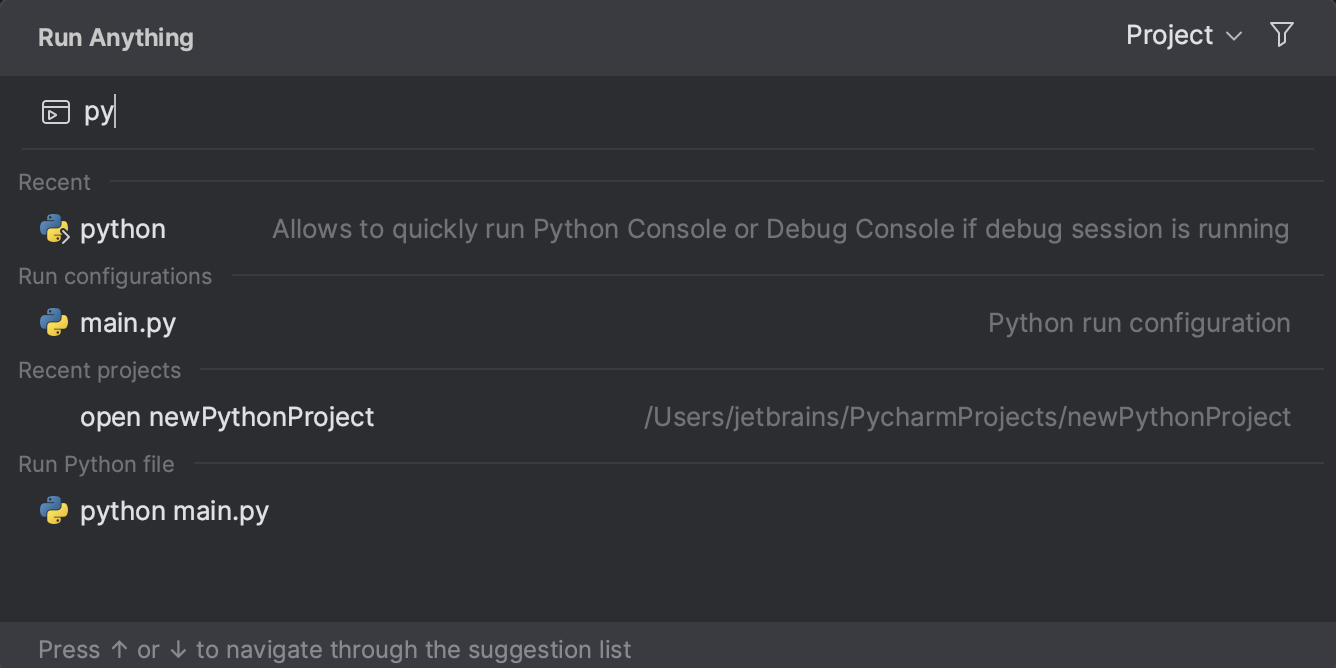This screenshot has height=668, width=1336.
Task: Click the newPythonProject path text
Action: (x=968, y=416)
